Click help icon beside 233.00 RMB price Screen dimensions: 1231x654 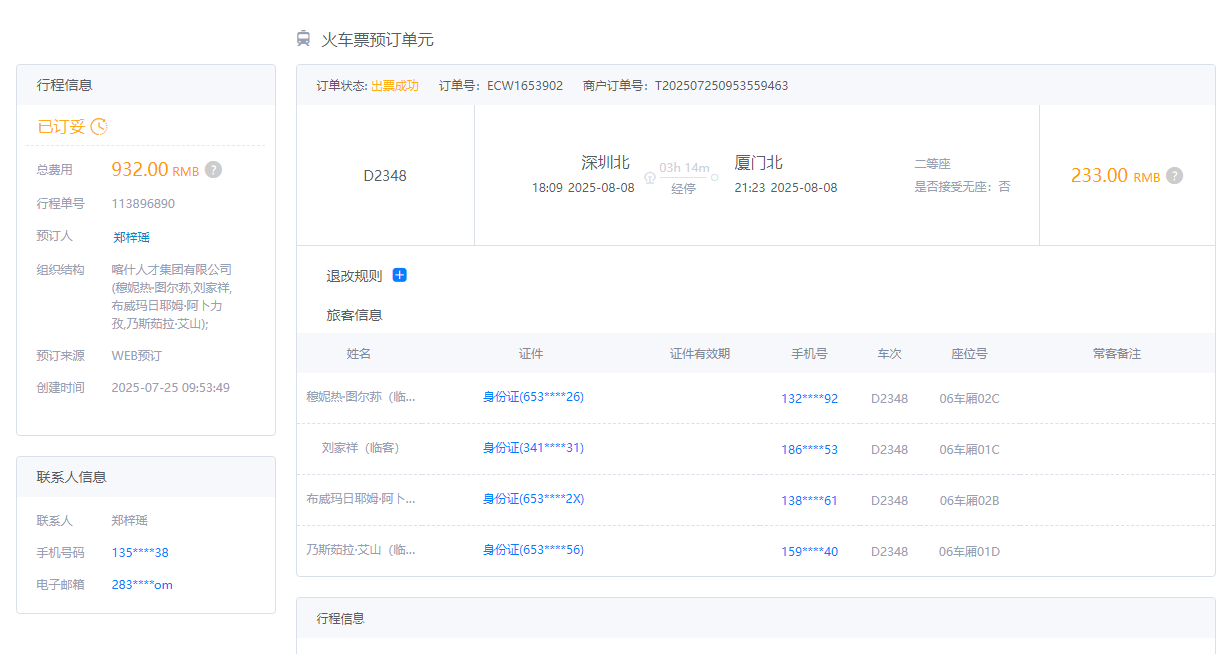1174,176
